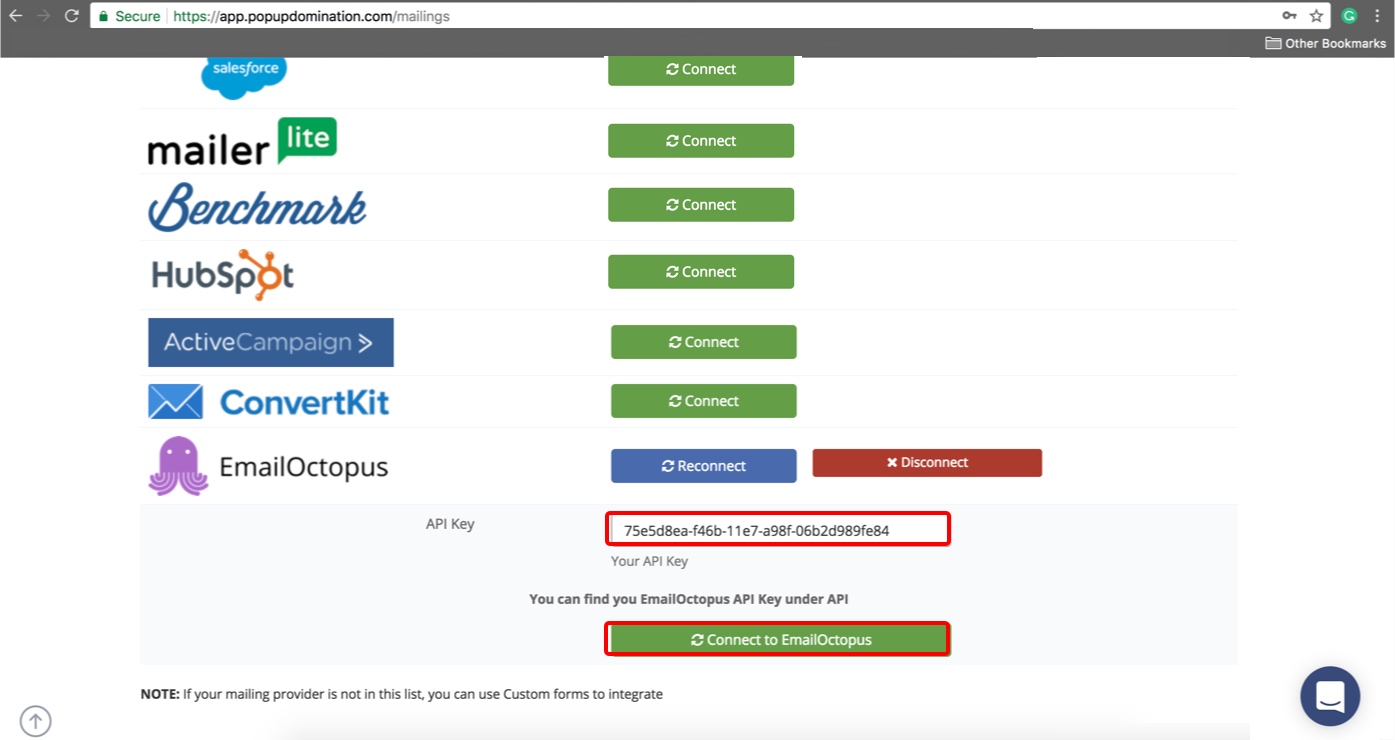The height and width of the screenshot is (740, 1395).
Task: Click the HubSpot logo
Action: pyautogui.click(x=222, y=274)
